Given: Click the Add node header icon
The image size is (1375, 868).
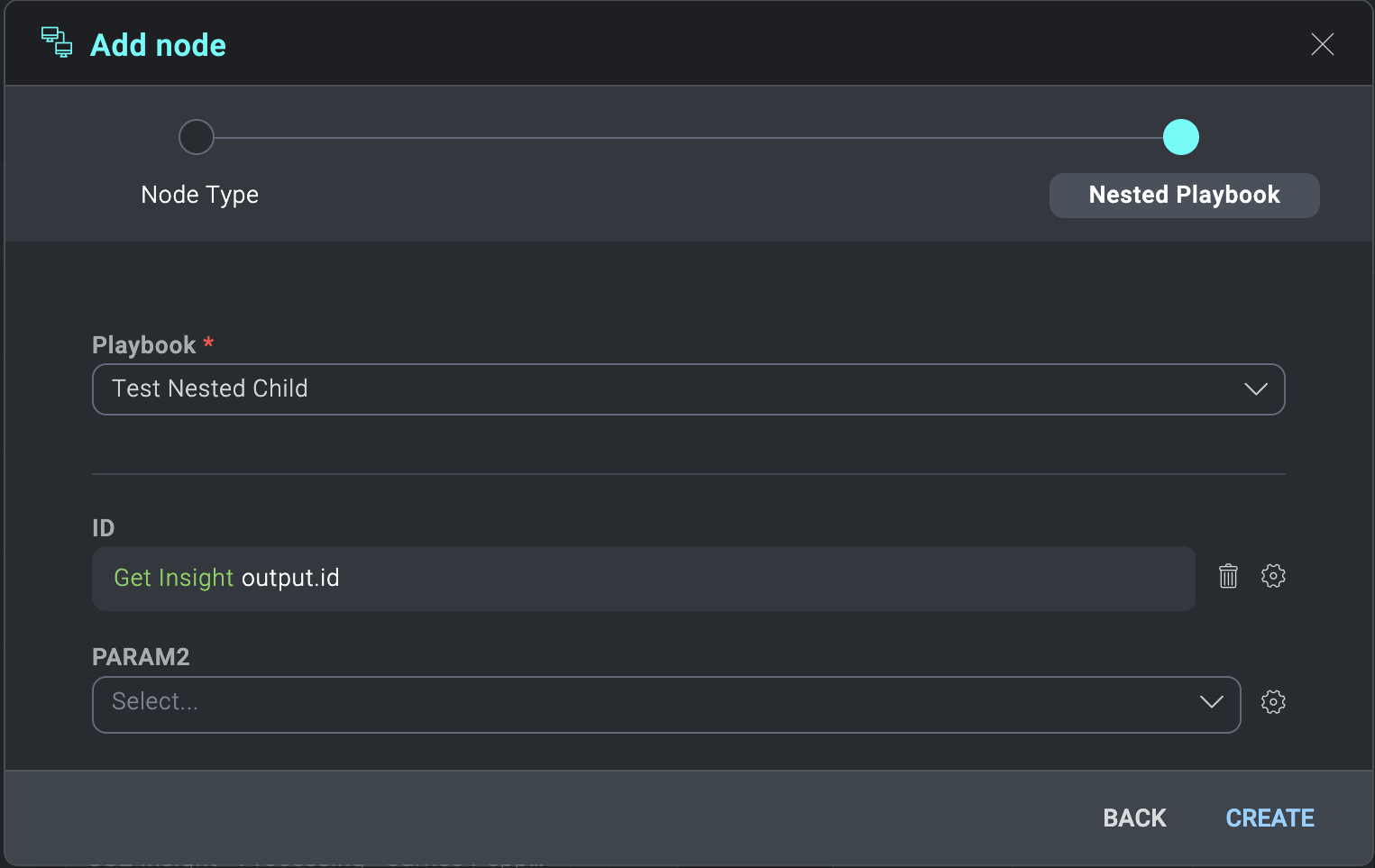Looking at the screenshot, I should point(56,42).
